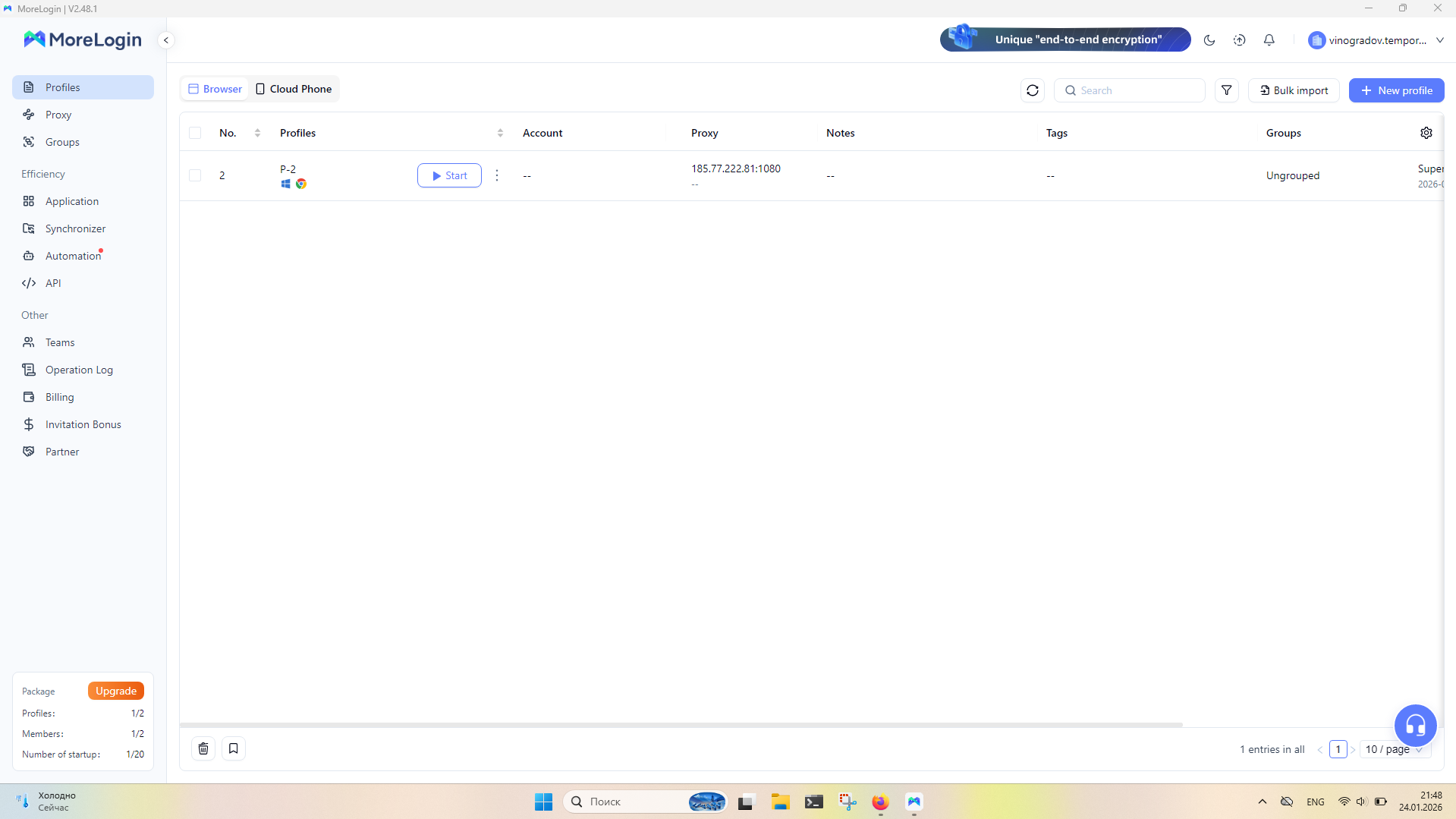The width and height of the screenshot is (1456, 819).
Task: Click proxy 185.77.222.81:1080
Action: (x=735, y=169)
